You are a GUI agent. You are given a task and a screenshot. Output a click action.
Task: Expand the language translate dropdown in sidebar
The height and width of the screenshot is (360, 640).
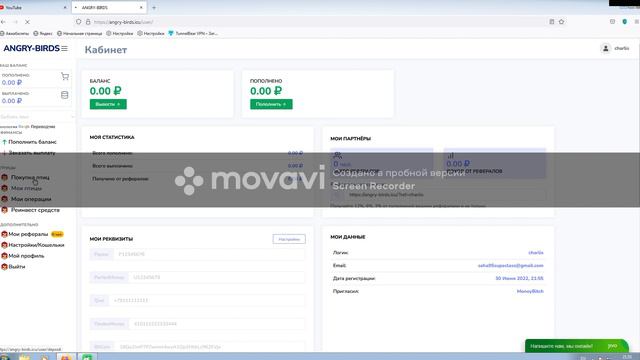coord(37,117)
